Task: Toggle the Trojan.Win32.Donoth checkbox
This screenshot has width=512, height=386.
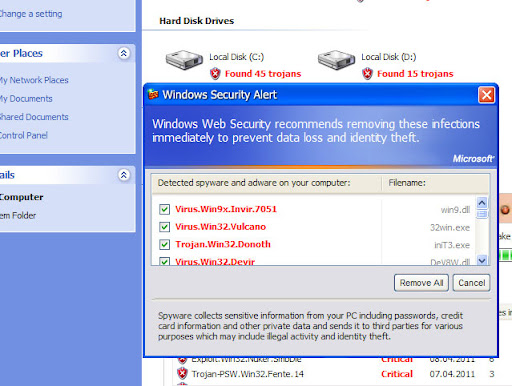Action: pos(164,245)
